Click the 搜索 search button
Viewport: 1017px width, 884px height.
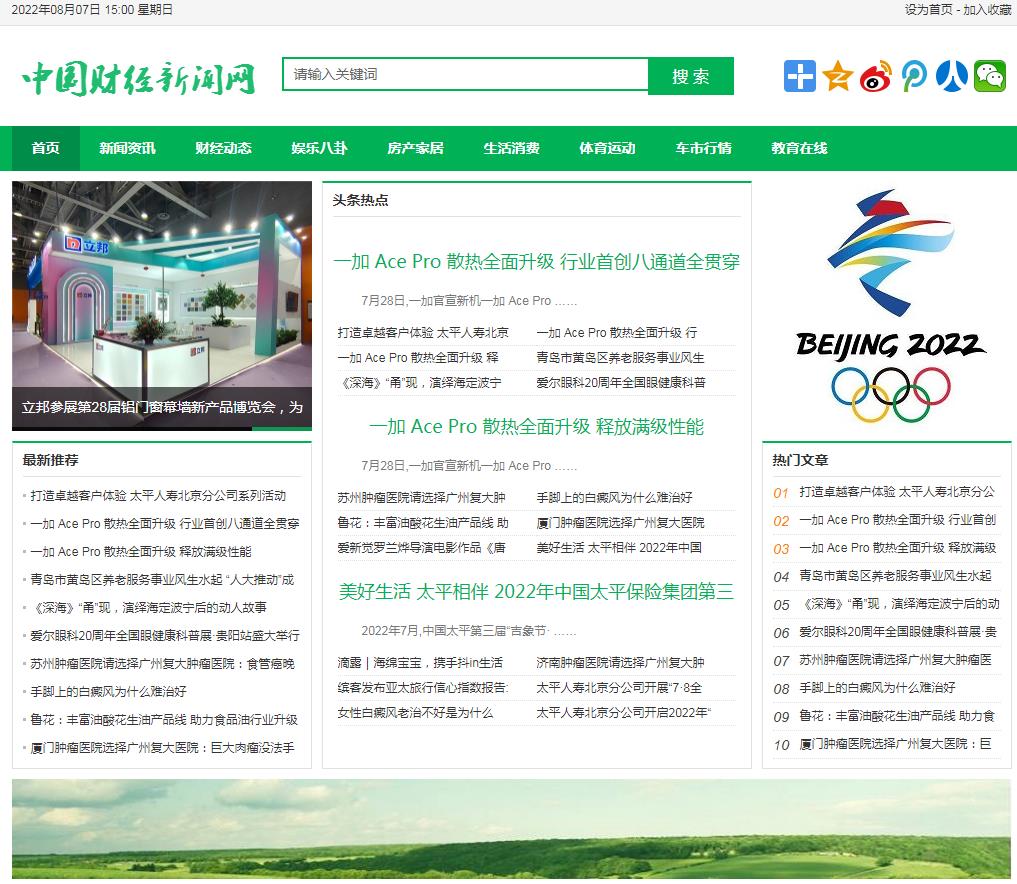[691, 76]
